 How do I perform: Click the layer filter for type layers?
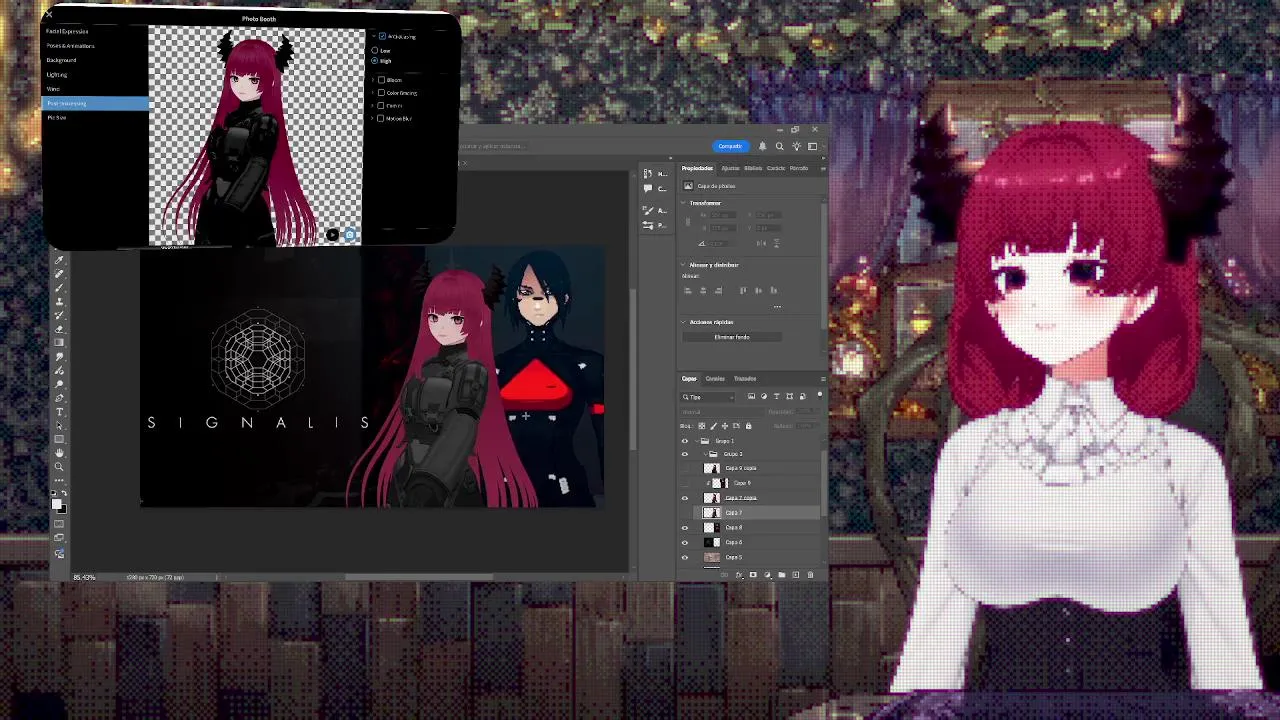pos(776,396)
